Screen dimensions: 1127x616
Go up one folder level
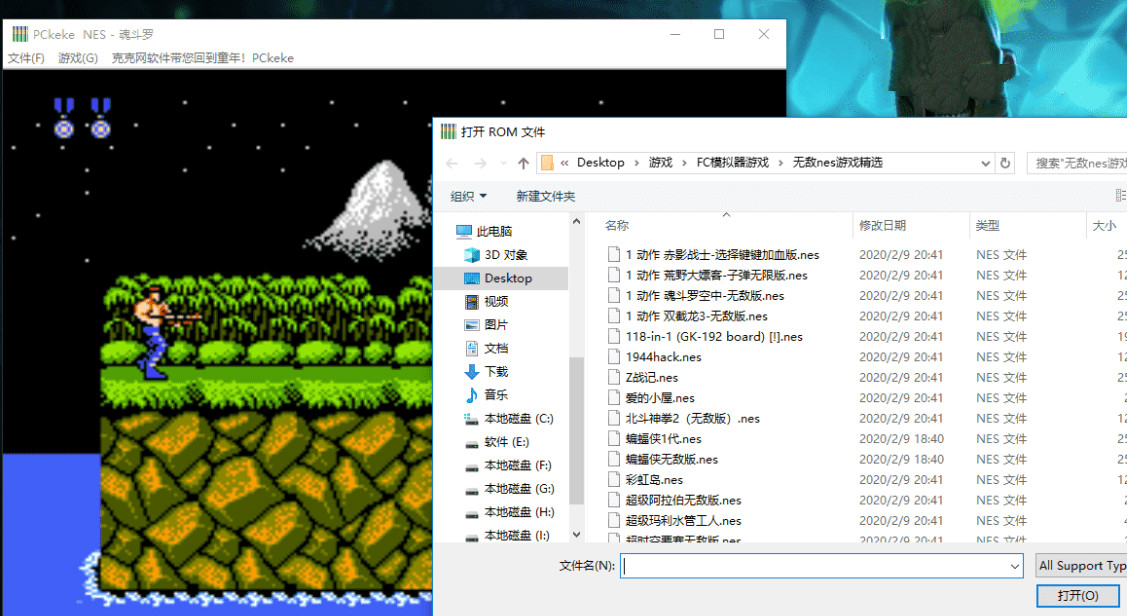[523, 163]
